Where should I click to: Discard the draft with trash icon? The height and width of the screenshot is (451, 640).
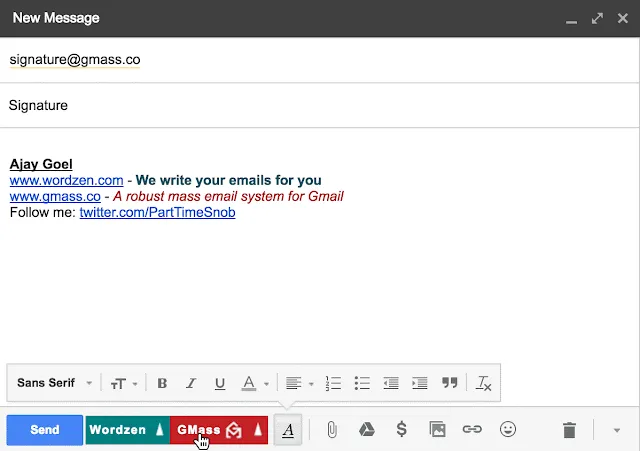pyautogui.click(x=569, y=430)
